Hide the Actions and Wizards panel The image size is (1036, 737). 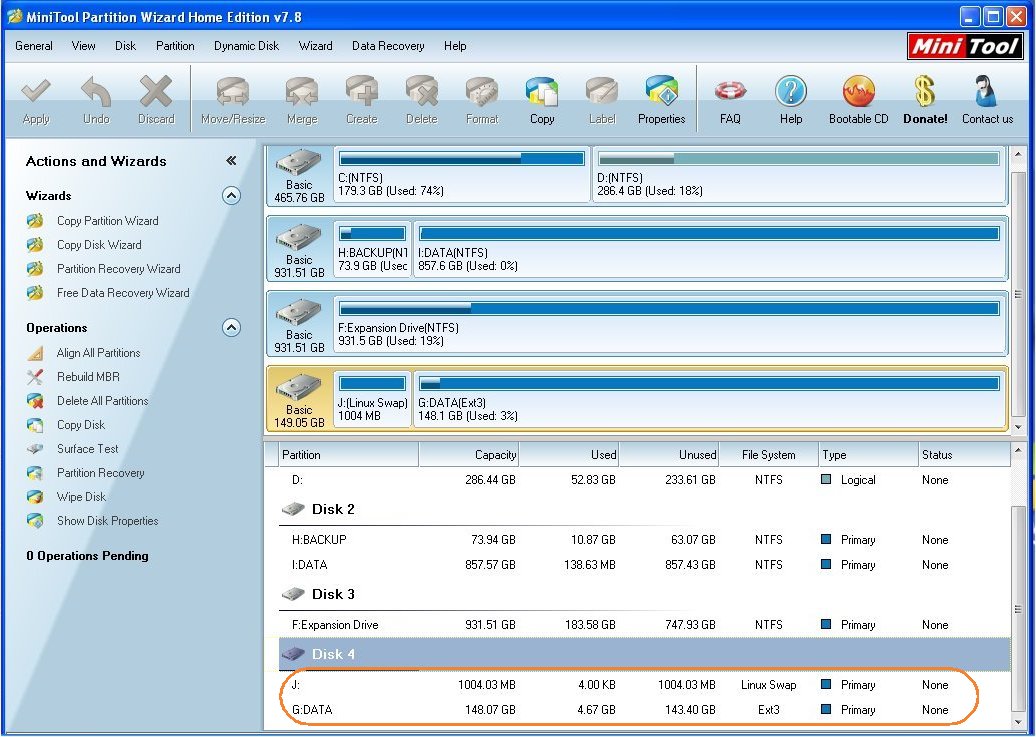pyautogui.click(x=231, y=161)
